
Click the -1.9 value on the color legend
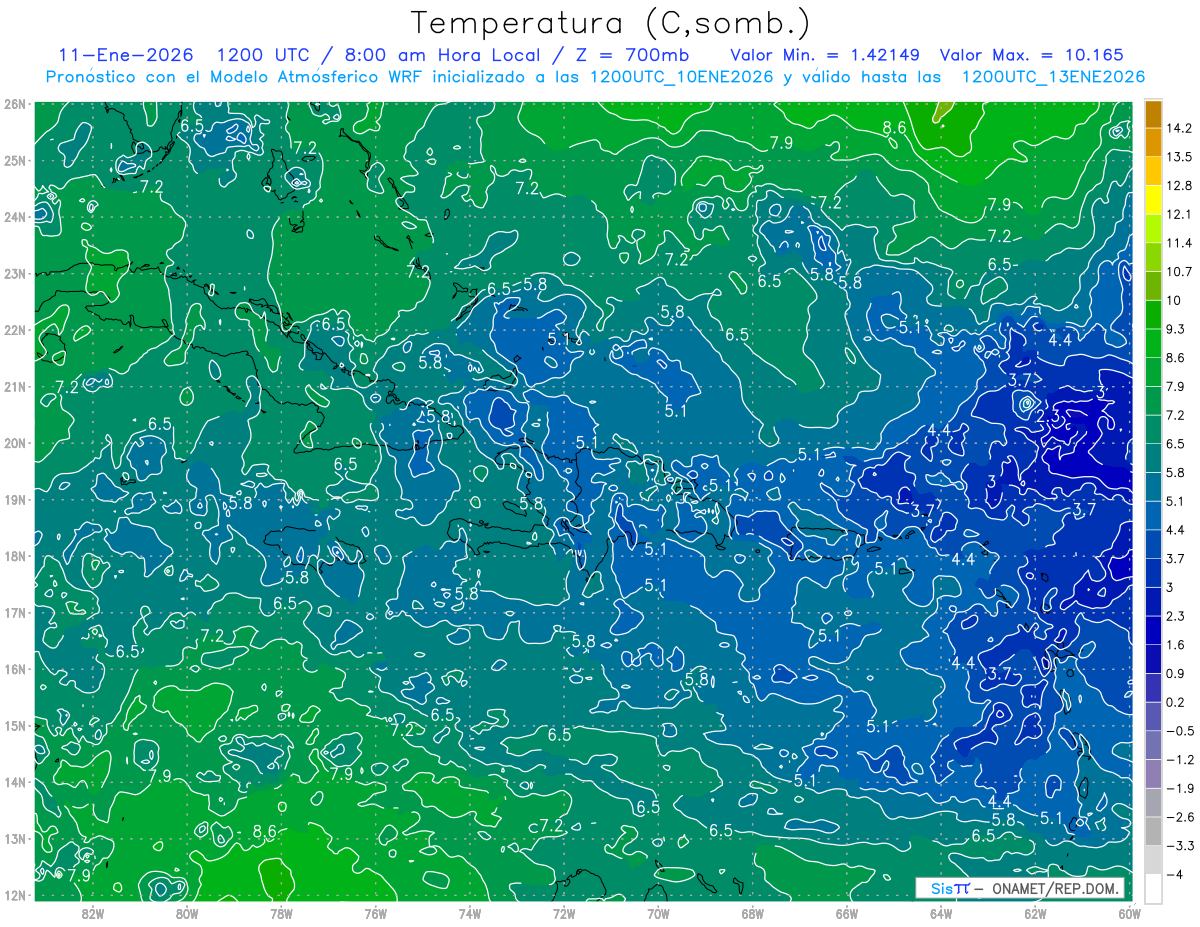pos(1180,788)
